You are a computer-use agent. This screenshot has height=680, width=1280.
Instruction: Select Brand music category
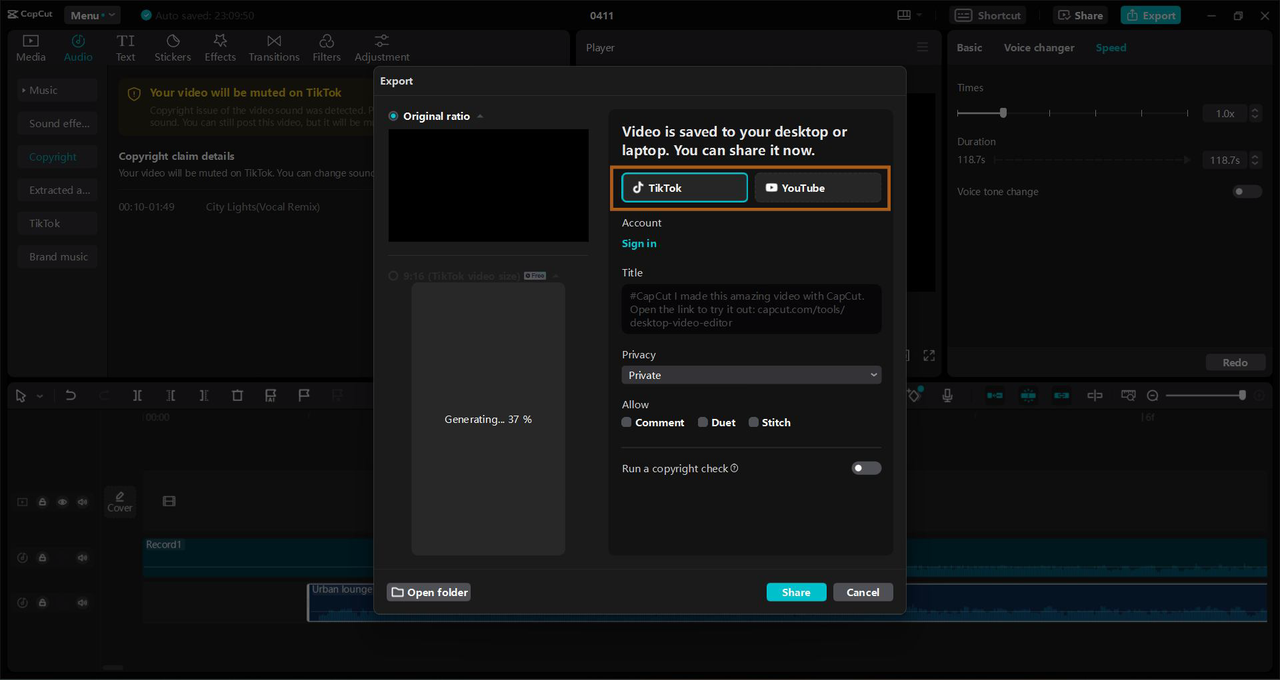click(57, 257)
